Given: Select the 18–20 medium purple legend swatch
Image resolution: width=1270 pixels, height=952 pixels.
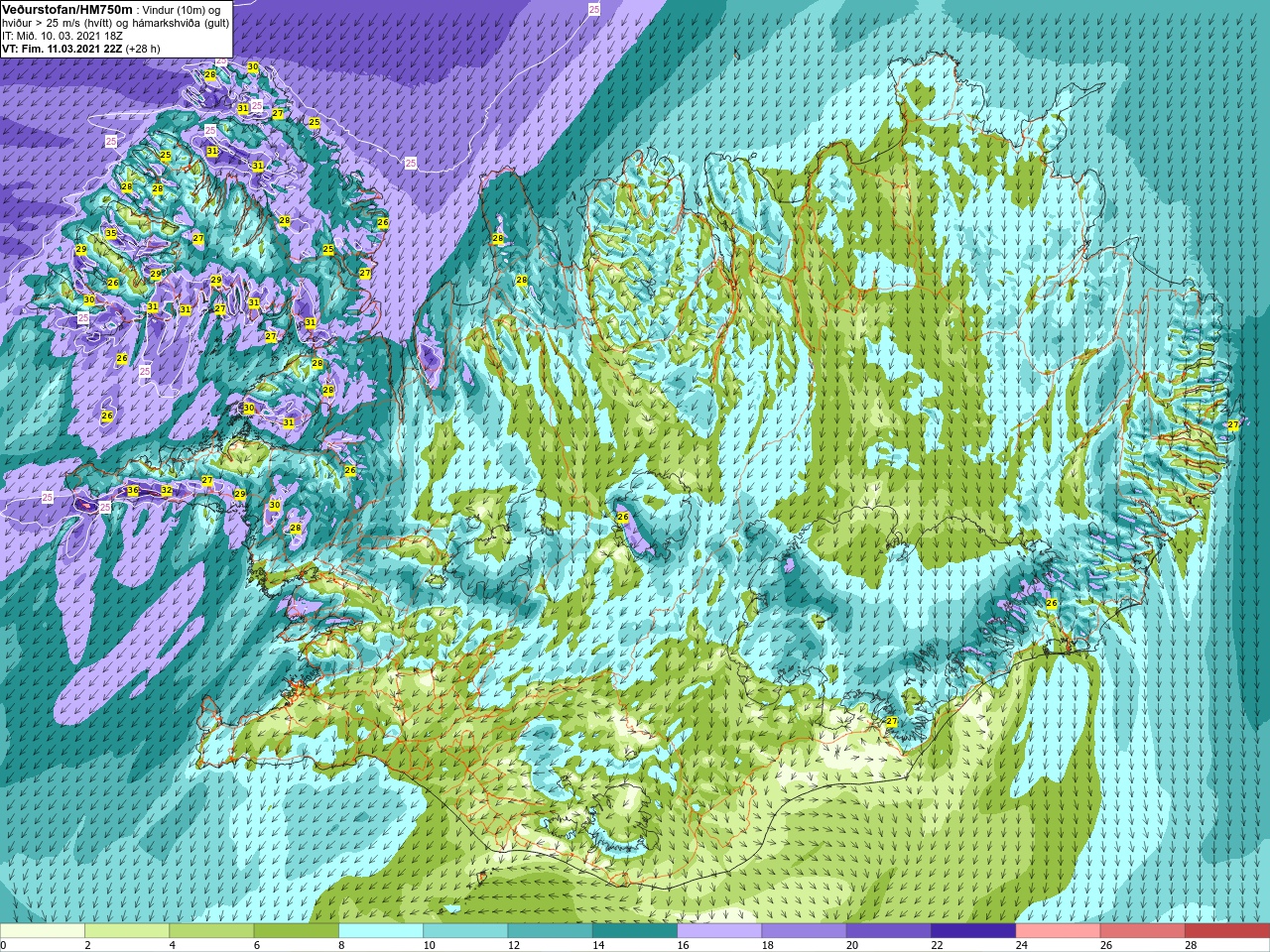Looking at the screenshot, I should [804, 931].
